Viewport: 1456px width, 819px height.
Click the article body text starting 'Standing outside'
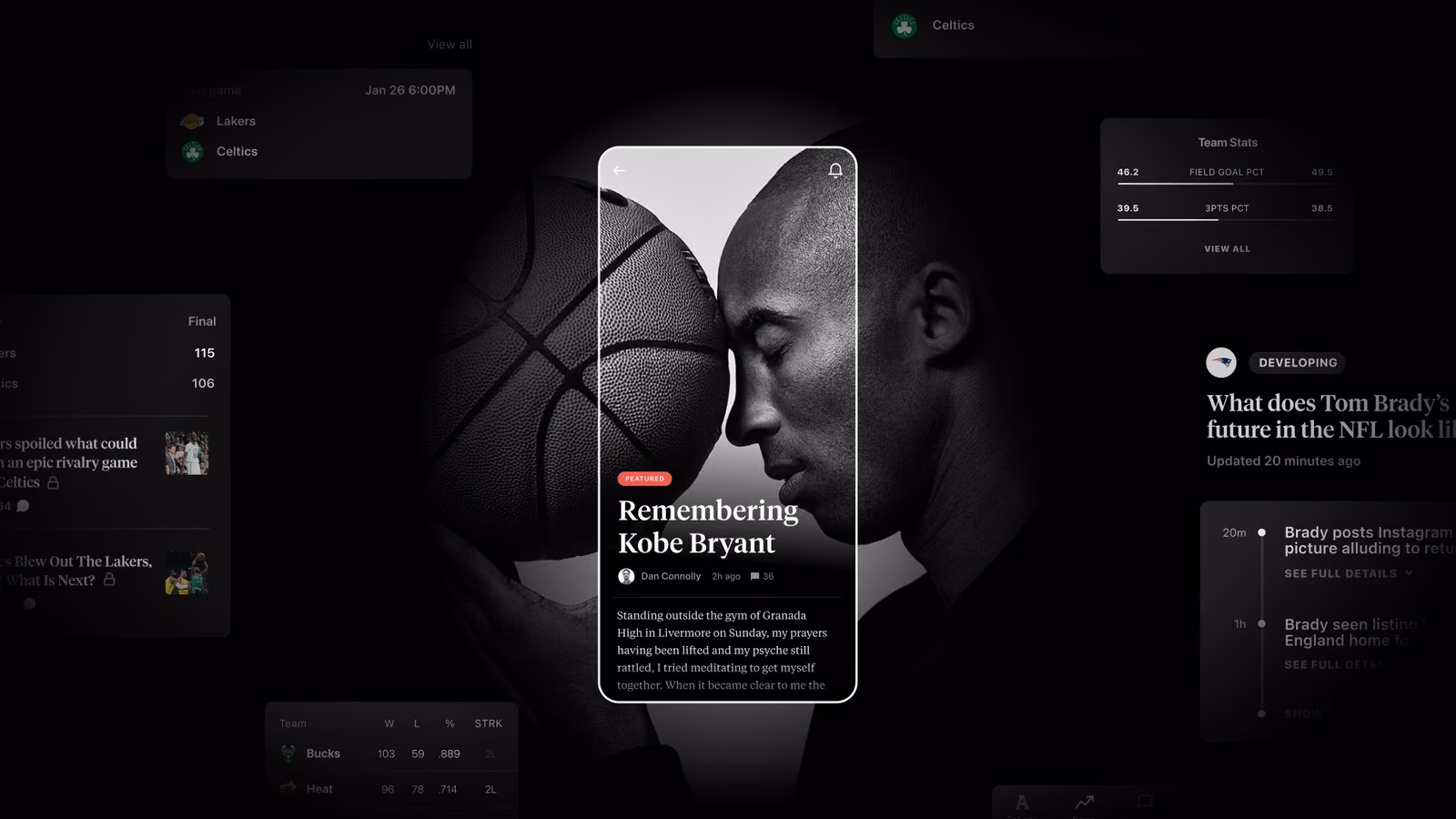coord(723,650)
